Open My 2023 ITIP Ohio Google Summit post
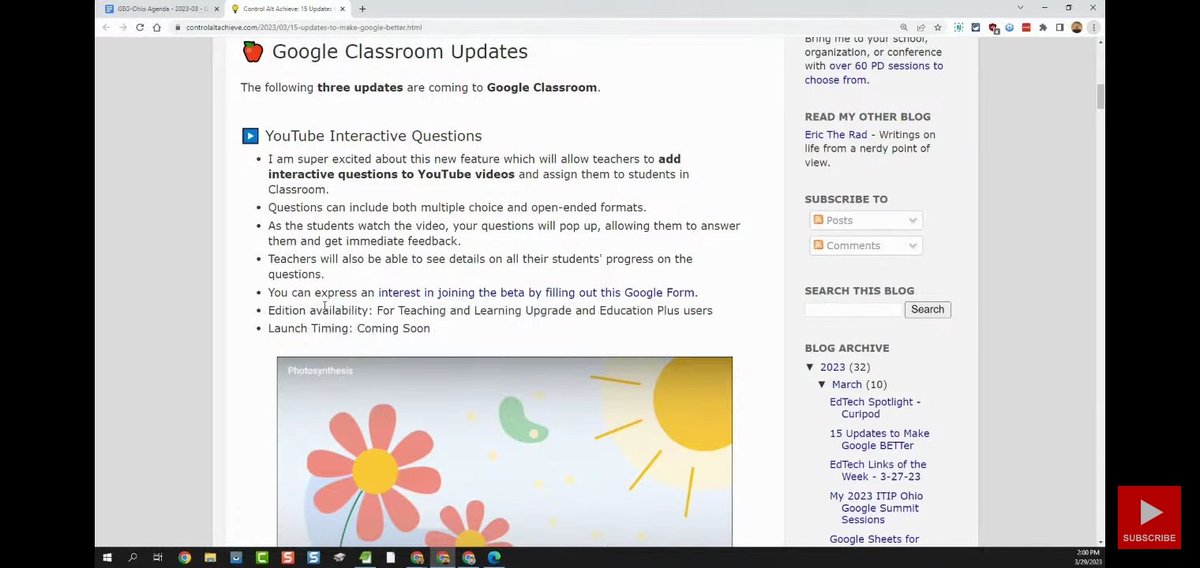 pyautogui.click(x=876, y=508)
